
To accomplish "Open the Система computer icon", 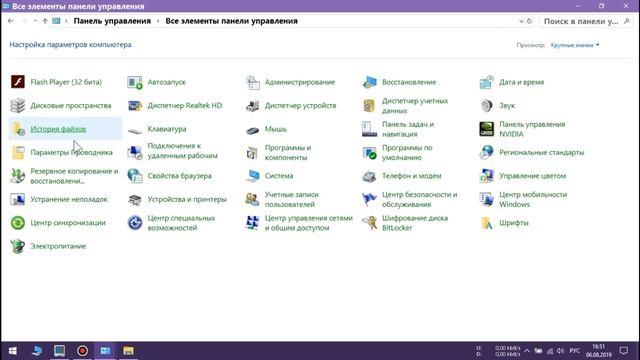I will 252,176.
